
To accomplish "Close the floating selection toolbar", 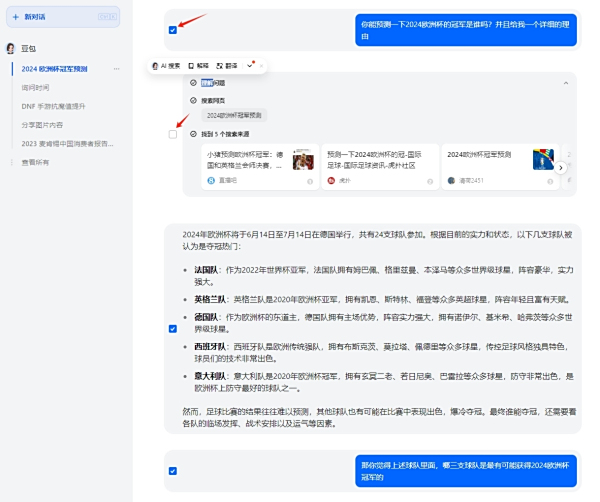I will point(261,66).
